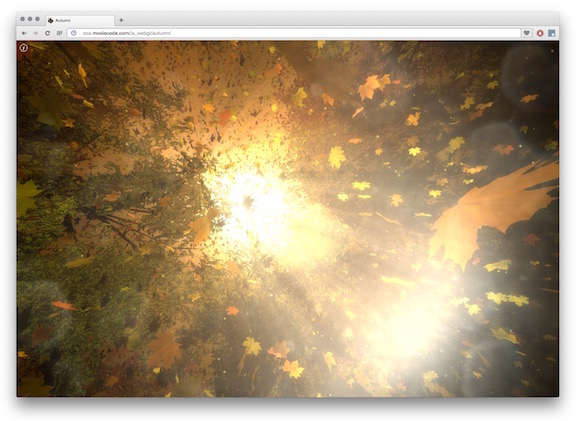Select the Autumn browser tab

[80, 20]
